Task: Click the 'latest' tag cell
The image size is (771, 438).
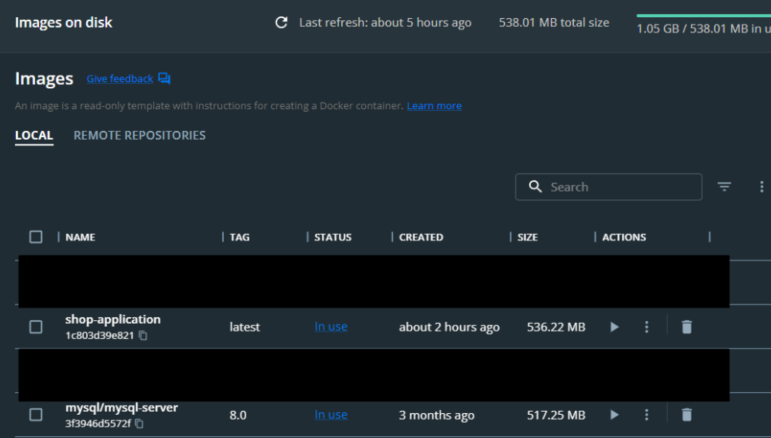Action: click(244, 327)
